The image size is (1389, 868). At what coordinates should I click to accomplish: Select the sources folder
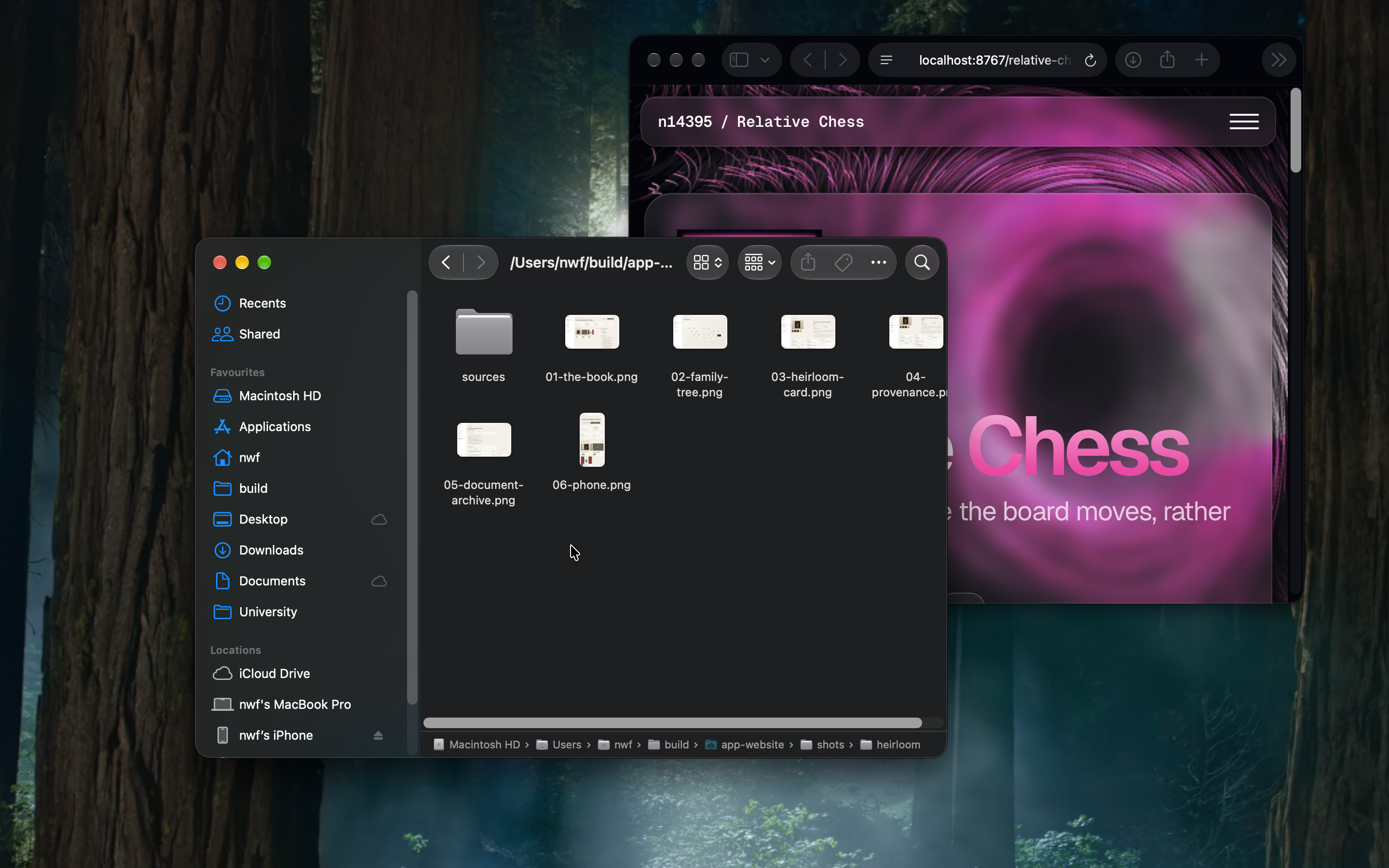(484, 332)
